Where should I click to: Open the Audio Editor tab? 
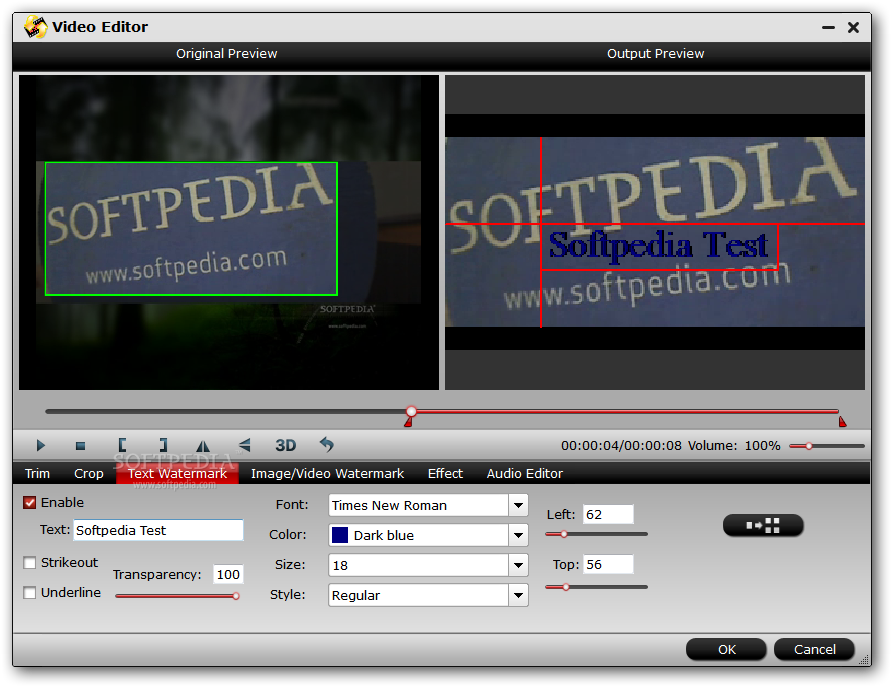pos(525,473)
